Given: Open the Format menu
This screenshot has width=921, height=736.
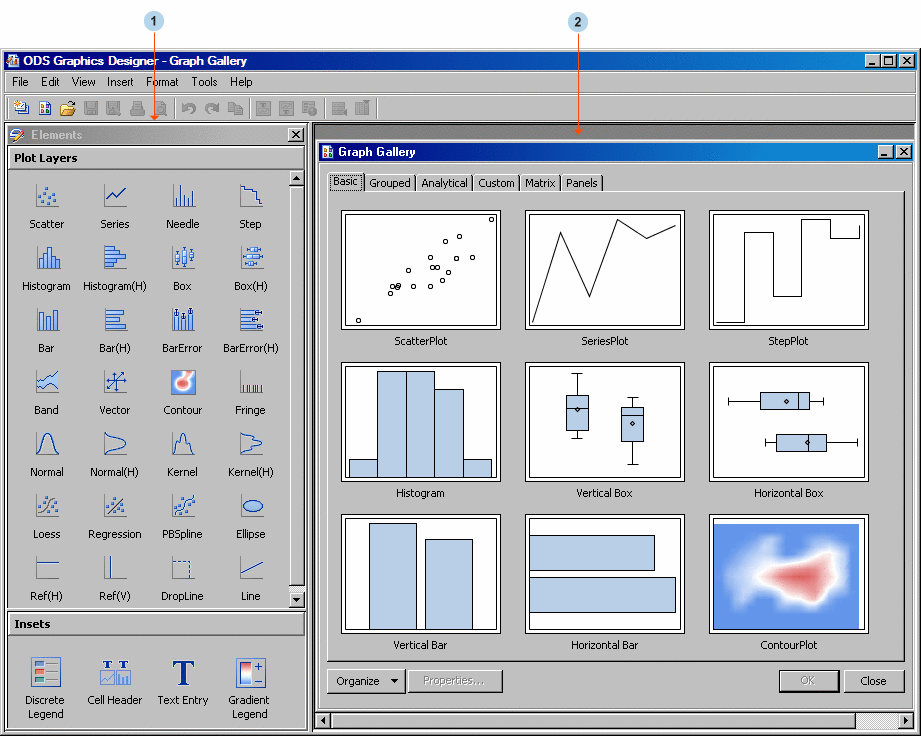Looking at the screenshot, I should pos(162,82).
